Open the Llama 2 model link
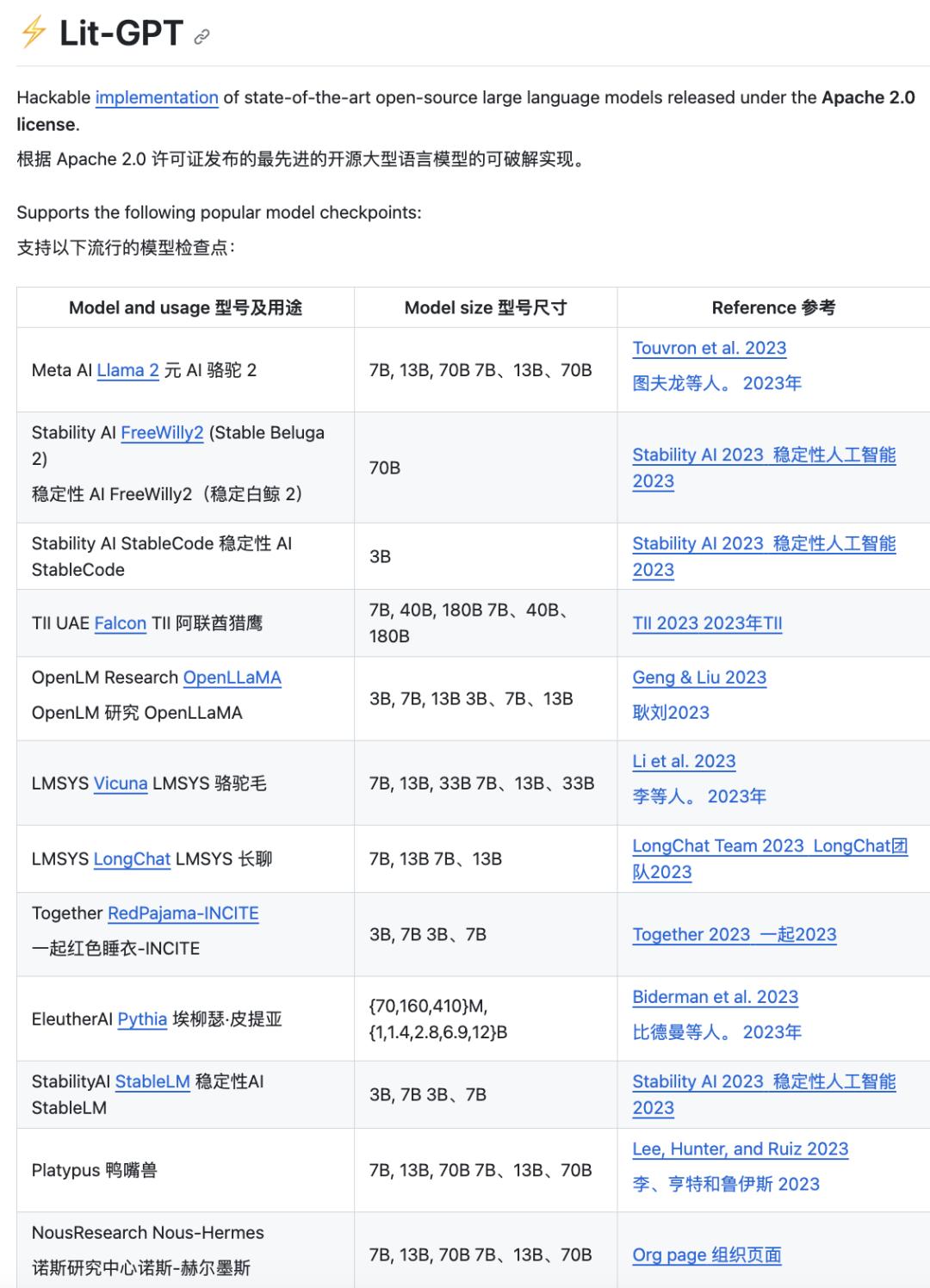Viewport: 930px width, 1288px height. coord(127,370)
